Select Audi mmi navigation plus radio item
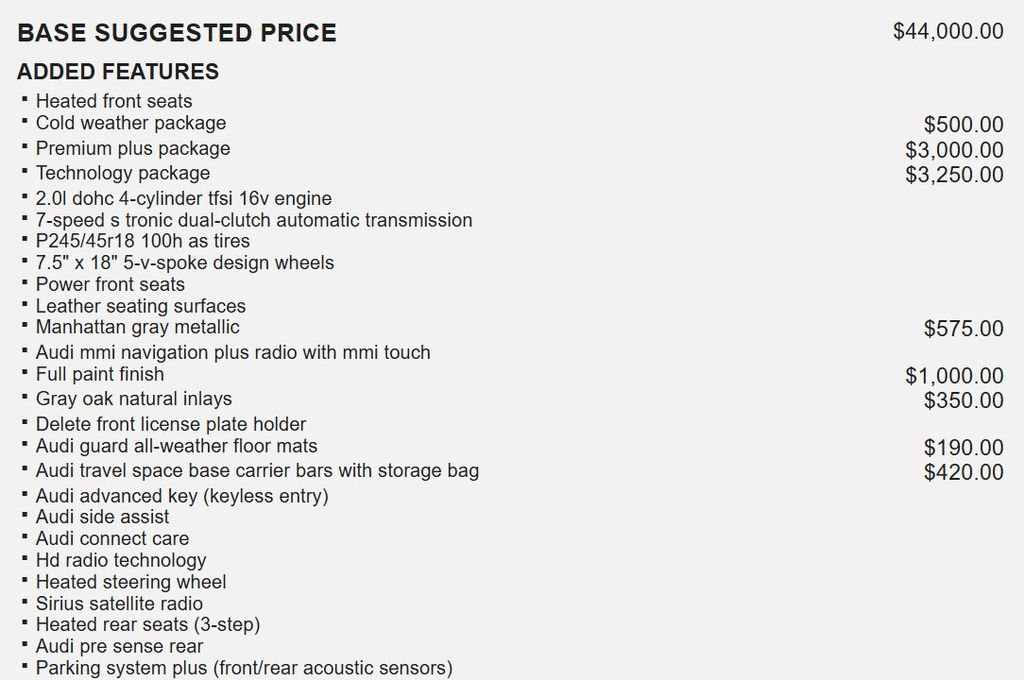 pyautogui.click(x=233, y=352)
